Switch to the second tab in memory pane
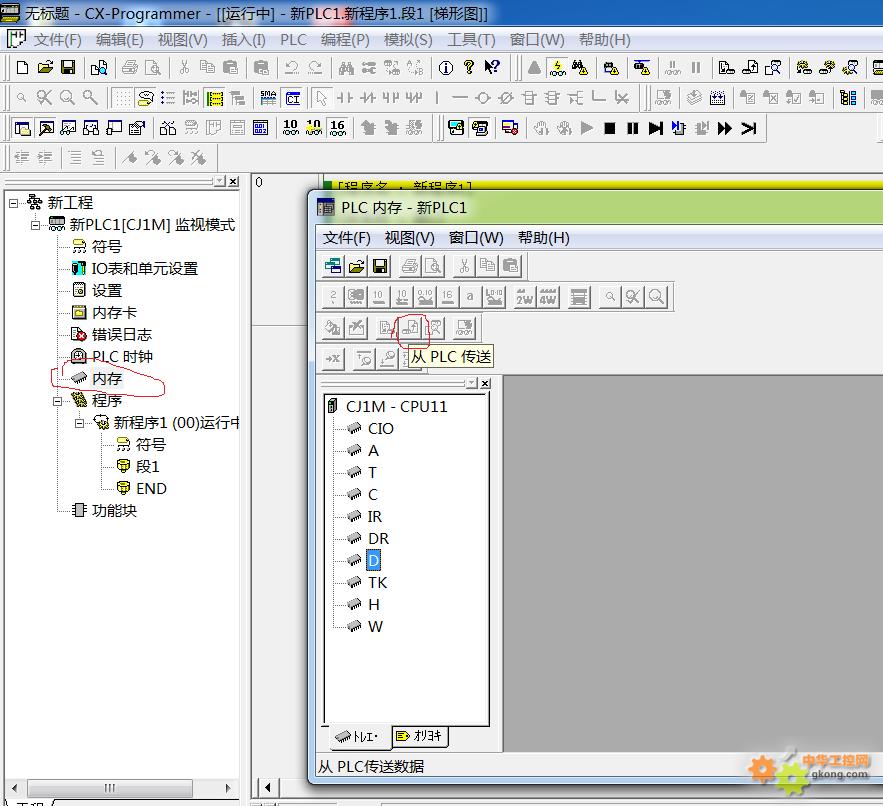Image resolution: width=883 pixels, height=806 pixels. [x=420, y=736]
